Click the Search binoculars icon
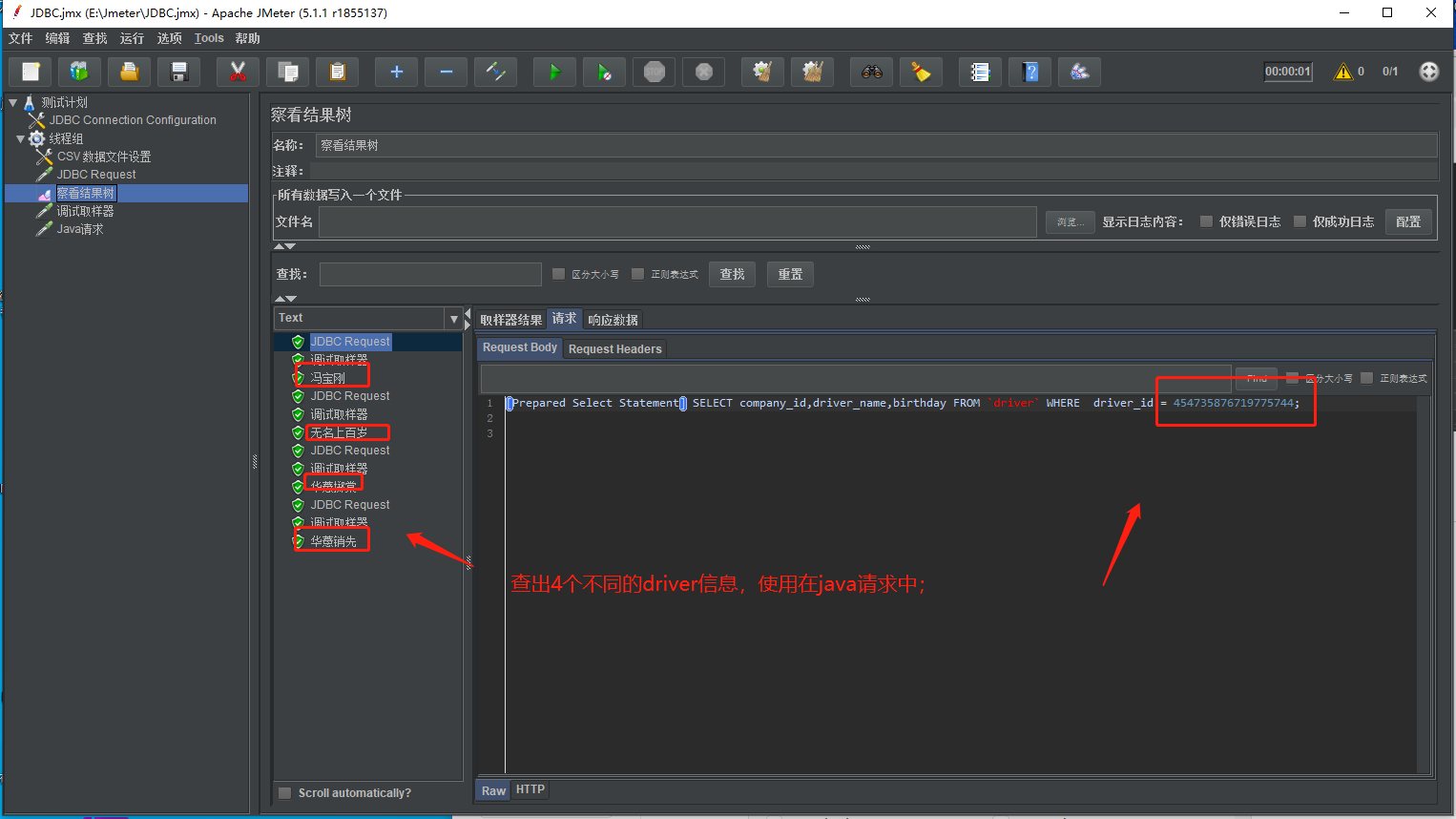 (x=871, y=72)
